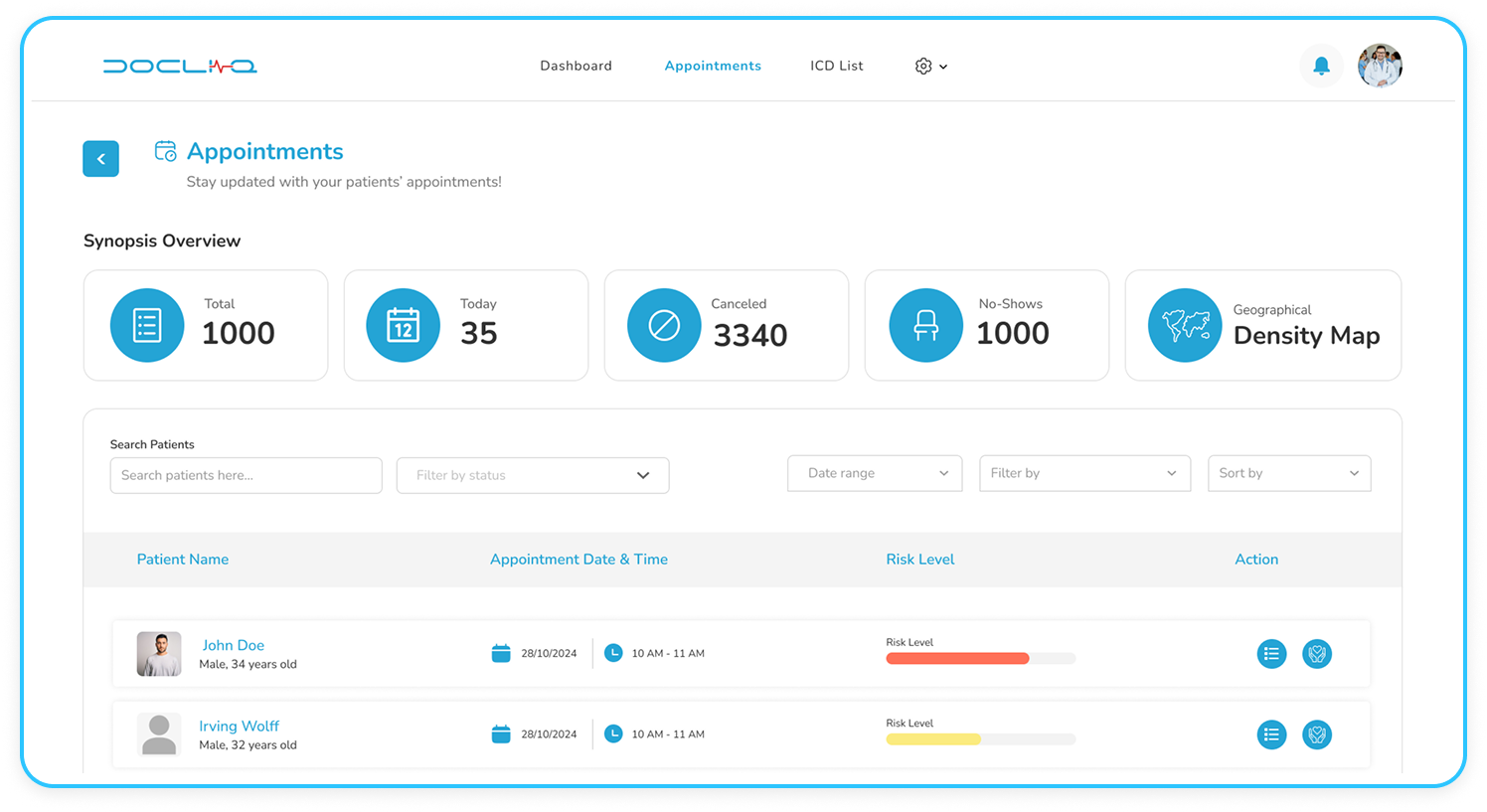
Task: Click the Total appointments list icon
Action: [146, 324]
